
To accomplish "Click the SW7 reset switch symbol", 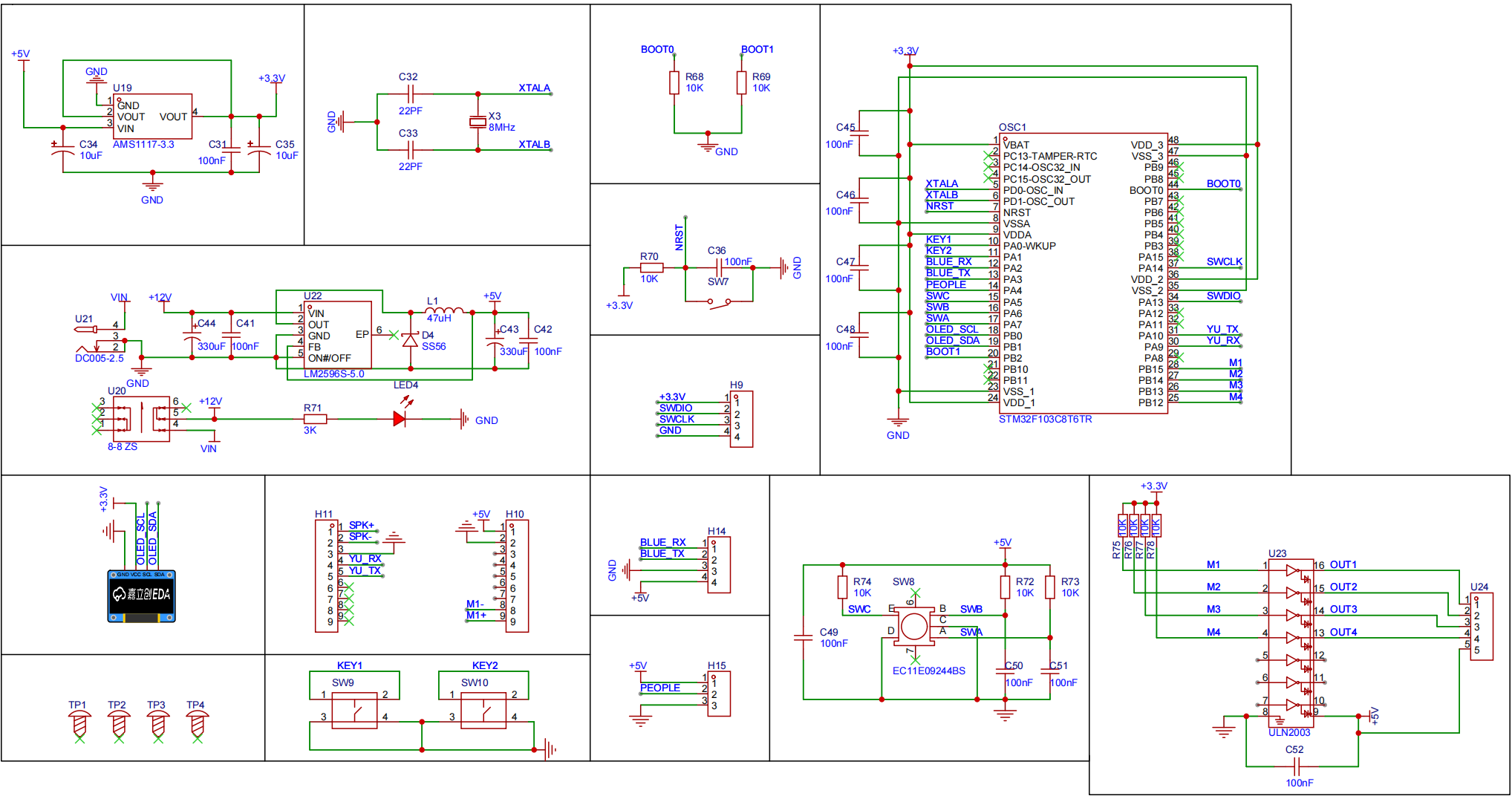I will coord(718,301).
